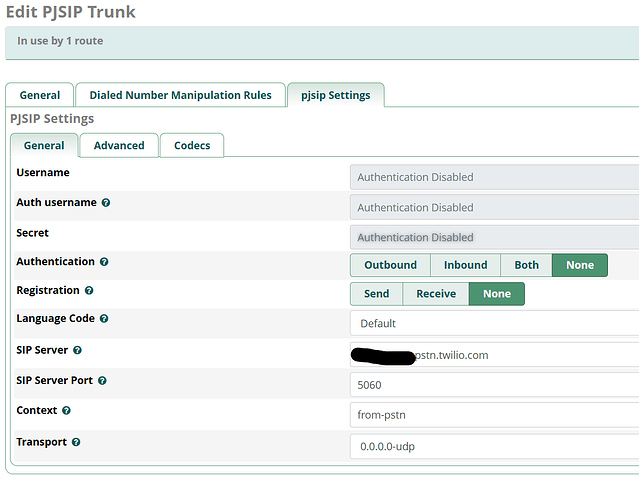This screenshot has width=639, height=500.
Task: Open the Language Code Default dropdown
Action: pos(494,324)
